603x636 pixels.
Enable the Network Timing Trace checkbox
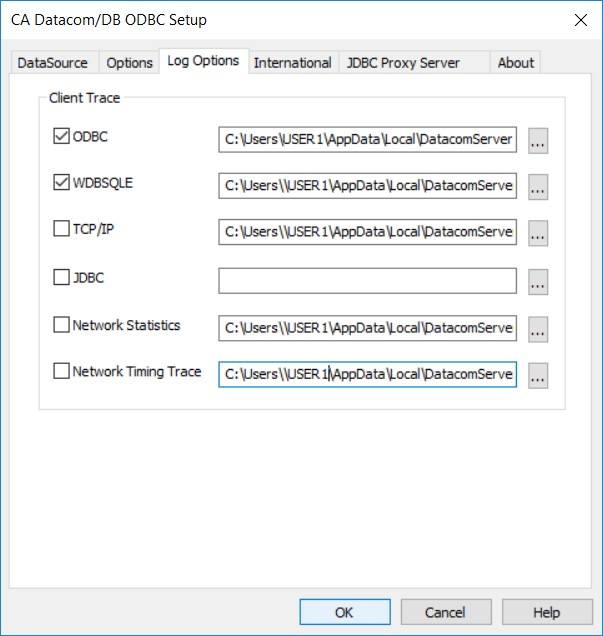pyautogui.click(x=60, y=371)
